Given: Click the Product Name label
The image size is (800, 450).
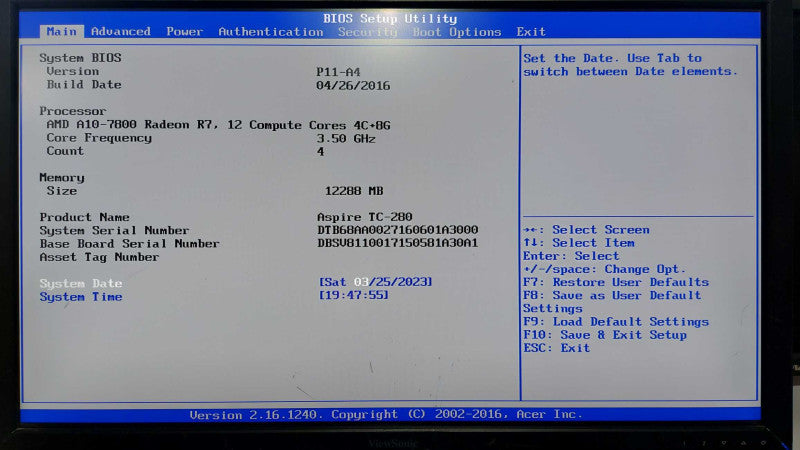Looking at the screenshot, I should click(84, 217).
